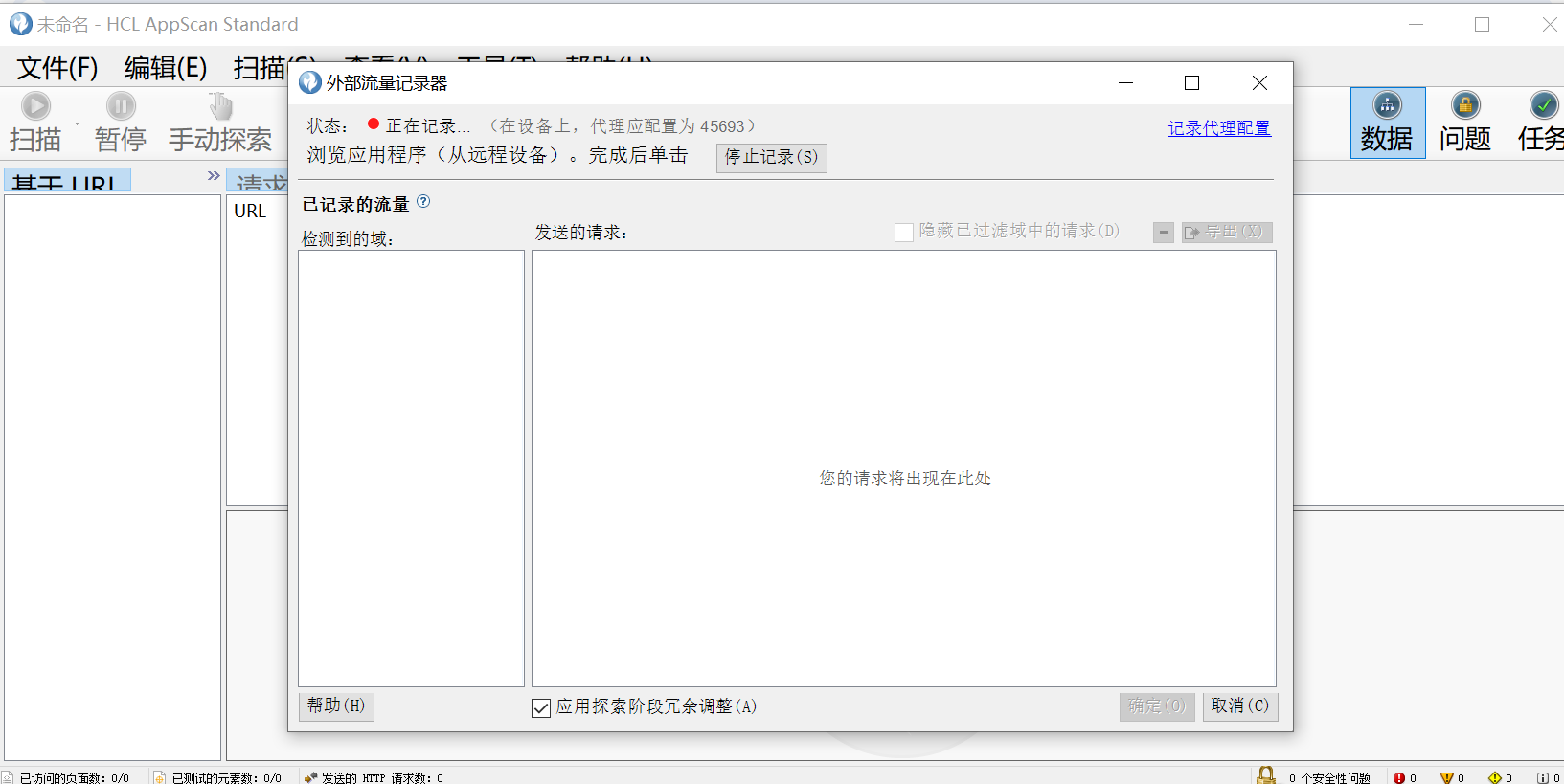This screenshot has width=1564, height=784.
Task: Click the 发送的请求 list area
Action: (x=904, y=468)
